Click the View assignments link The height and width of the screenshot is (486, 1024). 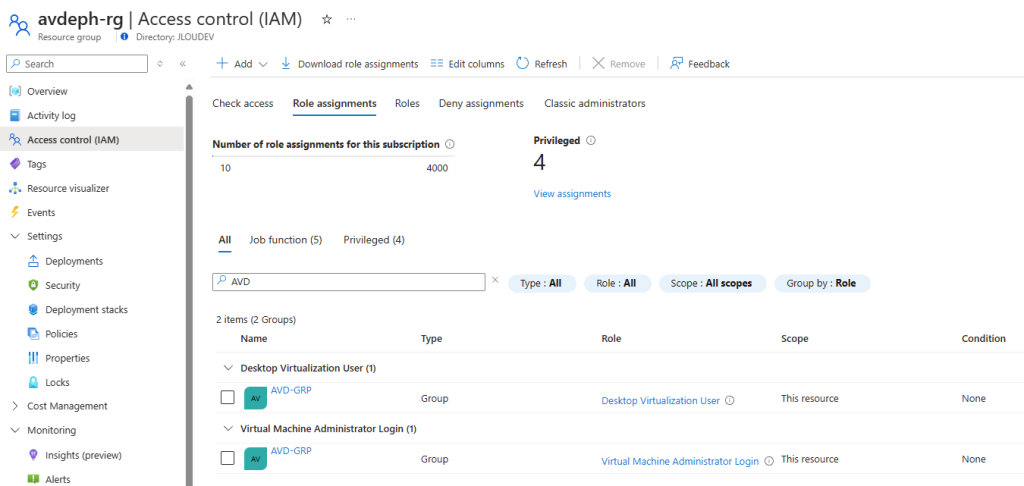click(572, 193)
